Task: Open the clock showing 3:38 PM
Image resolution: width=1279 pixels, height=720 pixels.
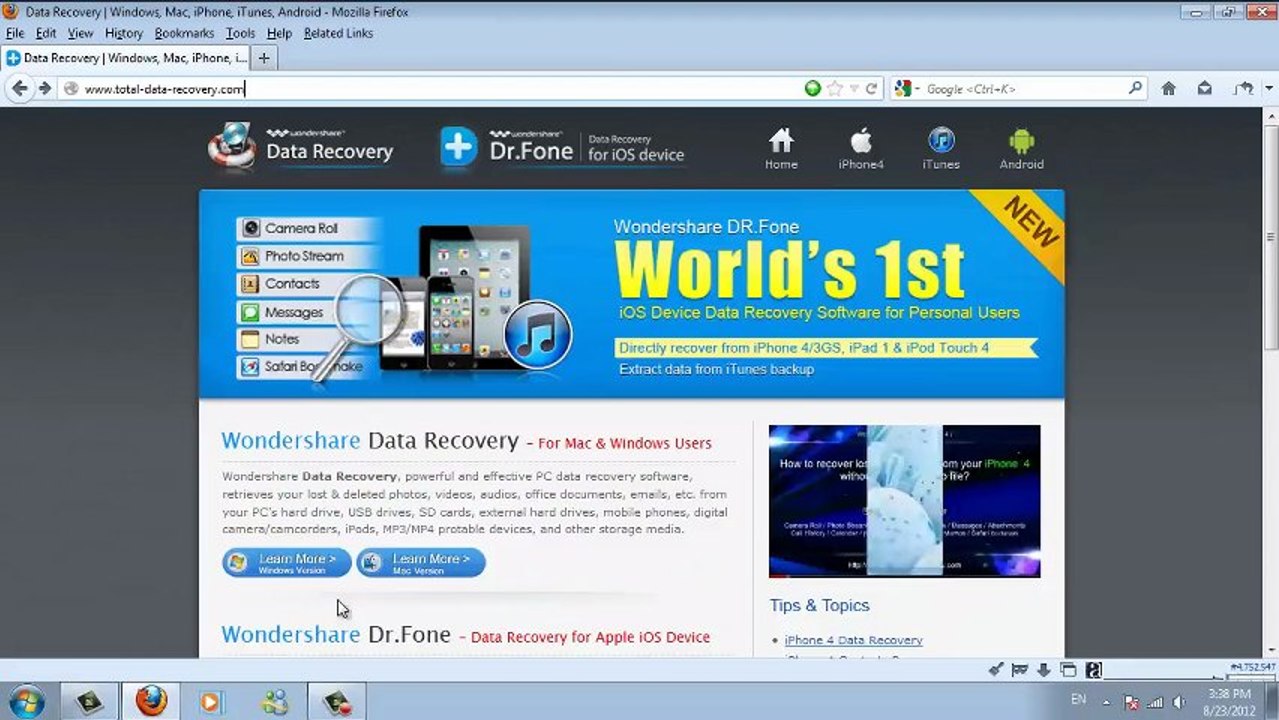Action: 1229,701
